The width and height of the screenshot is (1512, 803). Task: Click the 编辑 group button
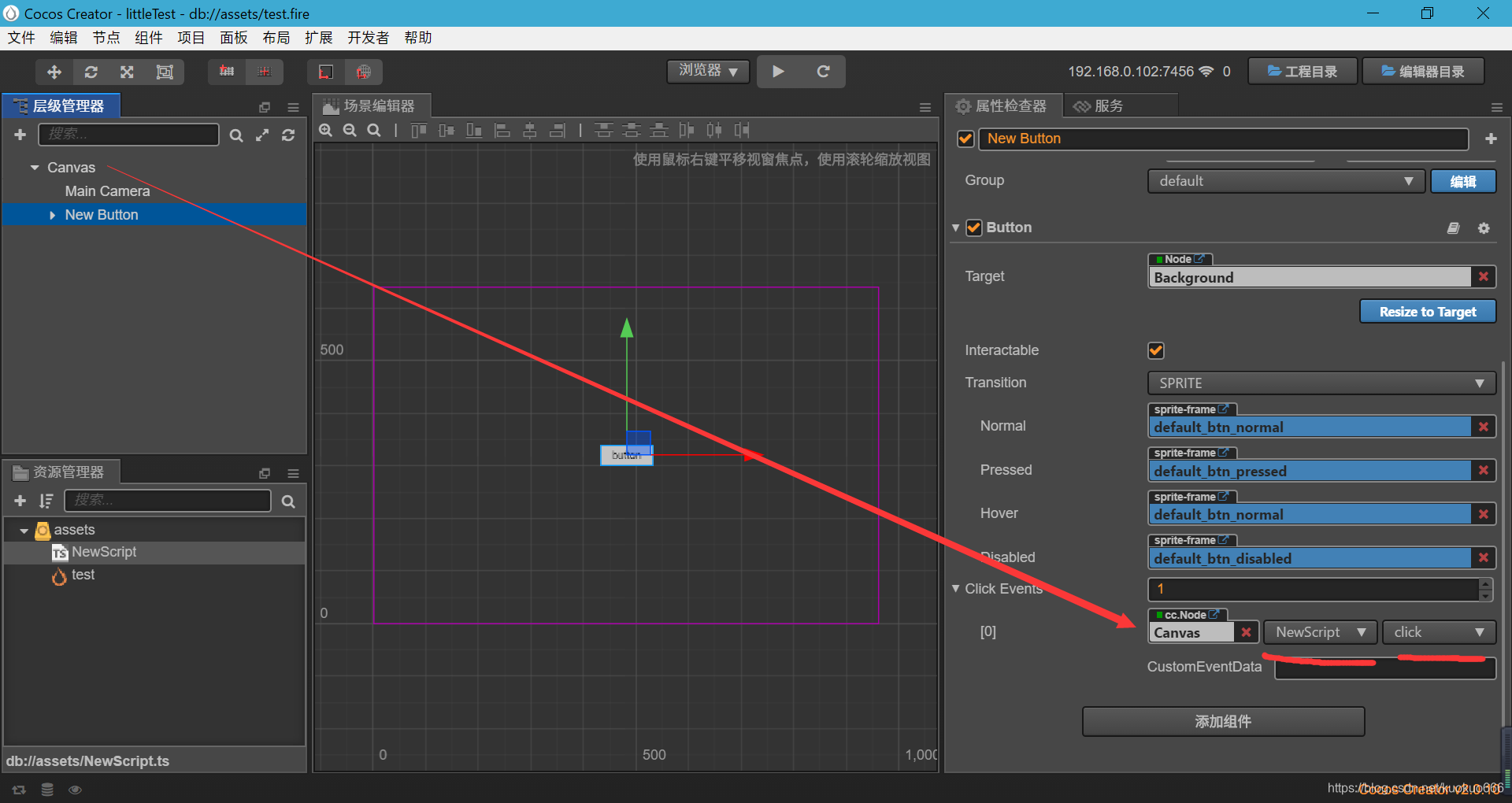point(1463,181)
